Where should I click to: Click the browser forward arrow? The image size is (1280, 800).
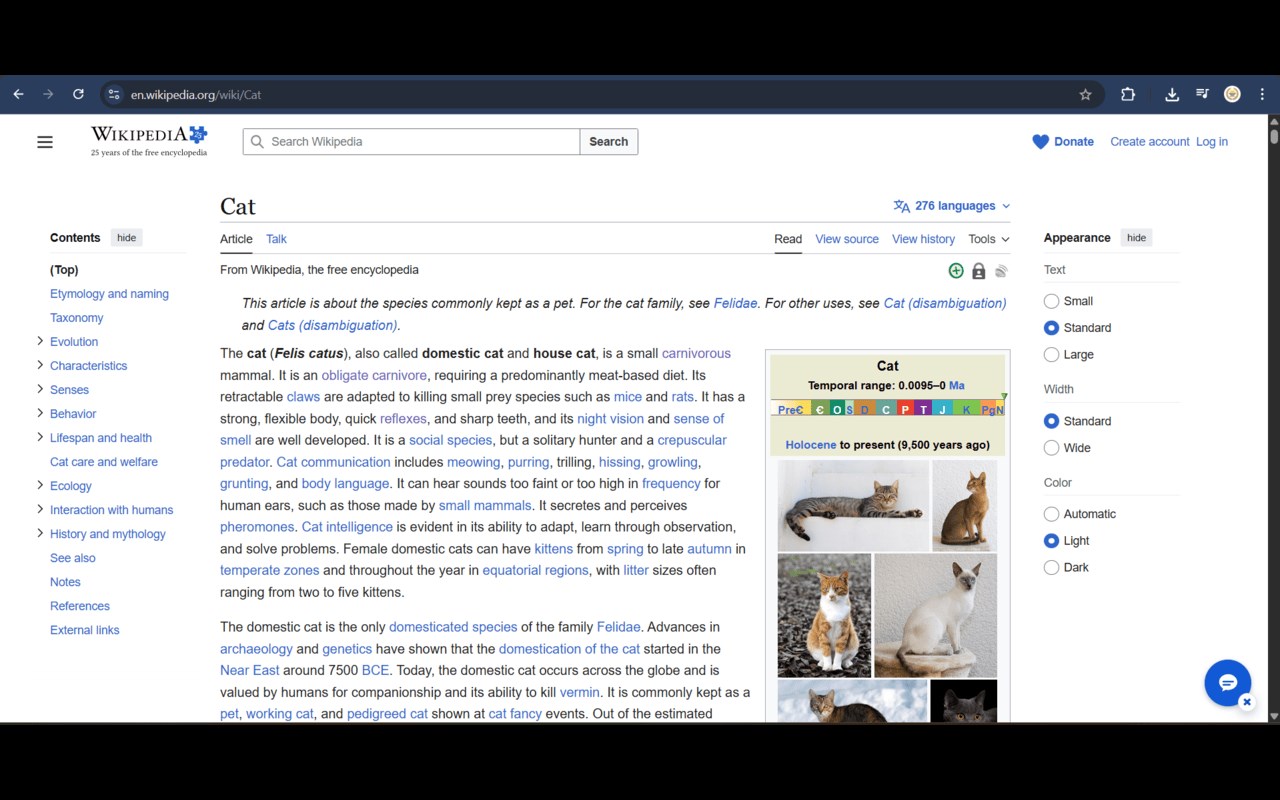tap(48, 94)
